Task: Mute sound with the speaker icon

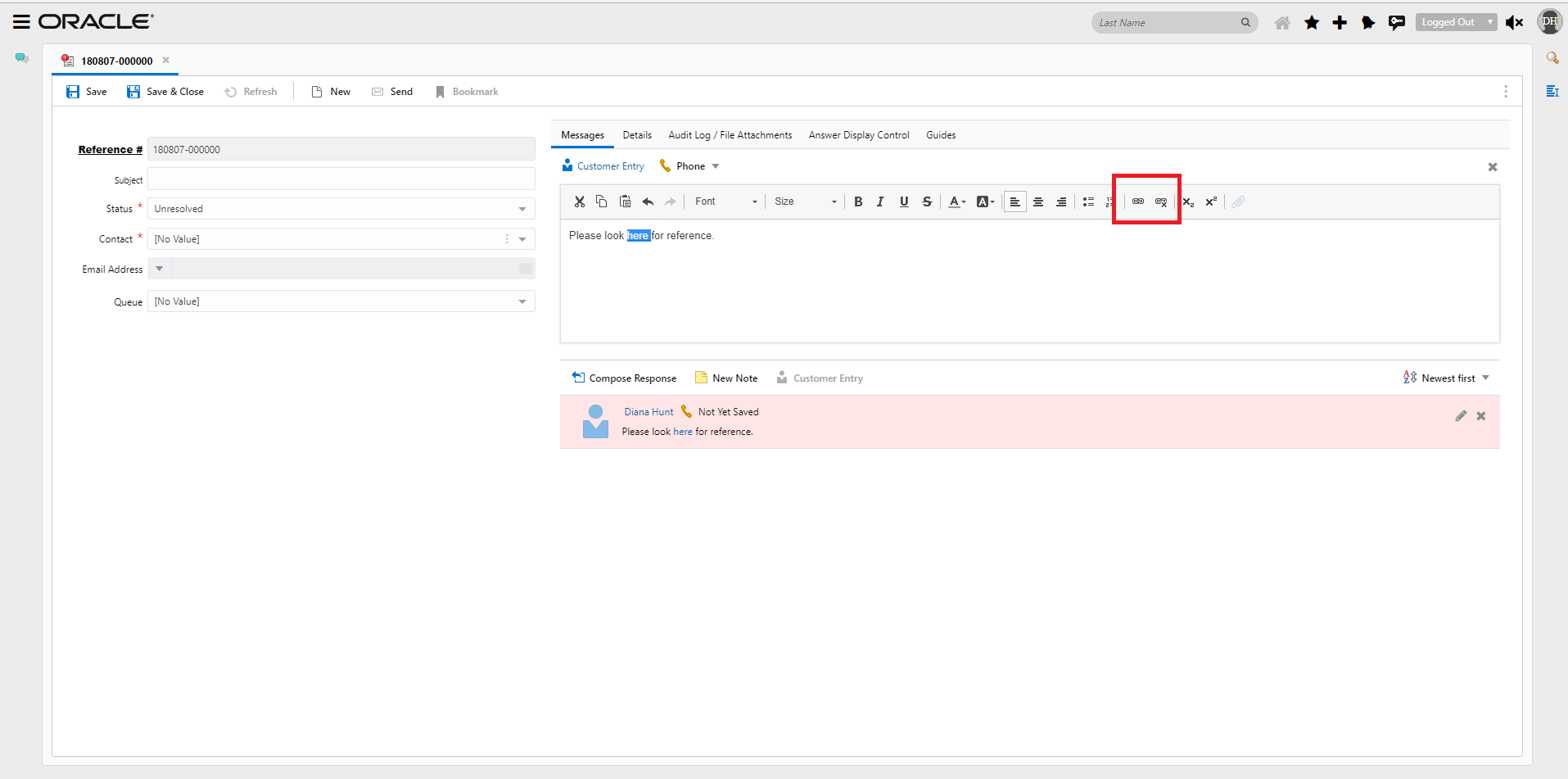Action: (x=1514, y=22)
